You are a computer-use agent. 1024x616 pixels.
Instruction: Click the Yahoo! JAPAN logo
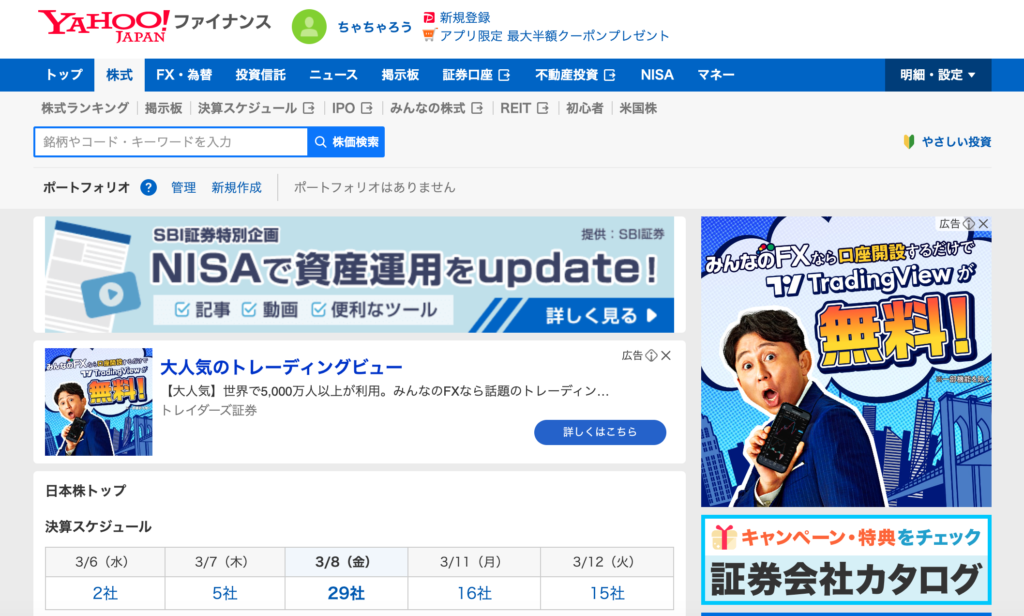(104, 25)
